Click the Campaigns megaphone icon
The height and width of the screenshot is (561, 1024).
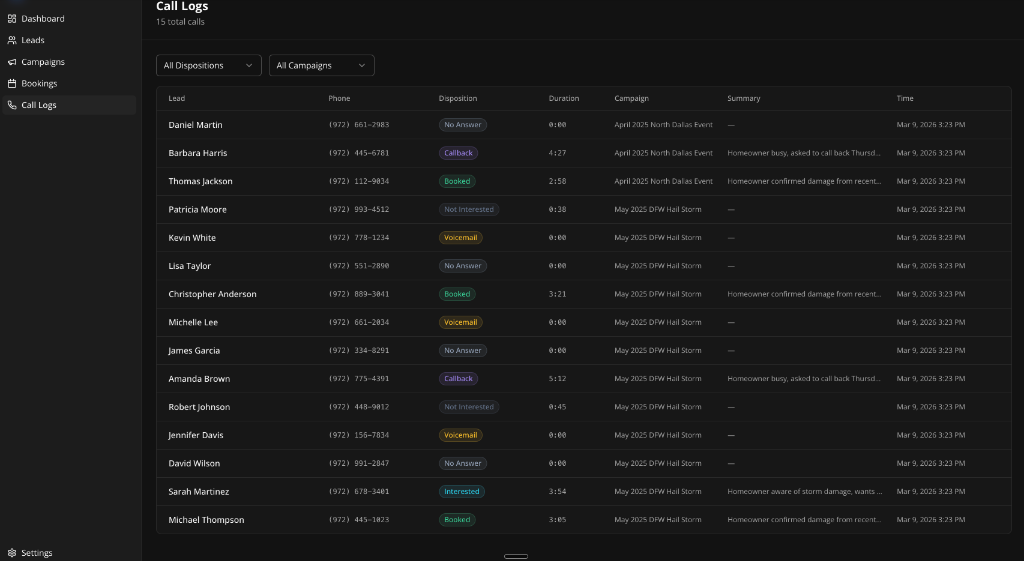(x=12, y=62)
